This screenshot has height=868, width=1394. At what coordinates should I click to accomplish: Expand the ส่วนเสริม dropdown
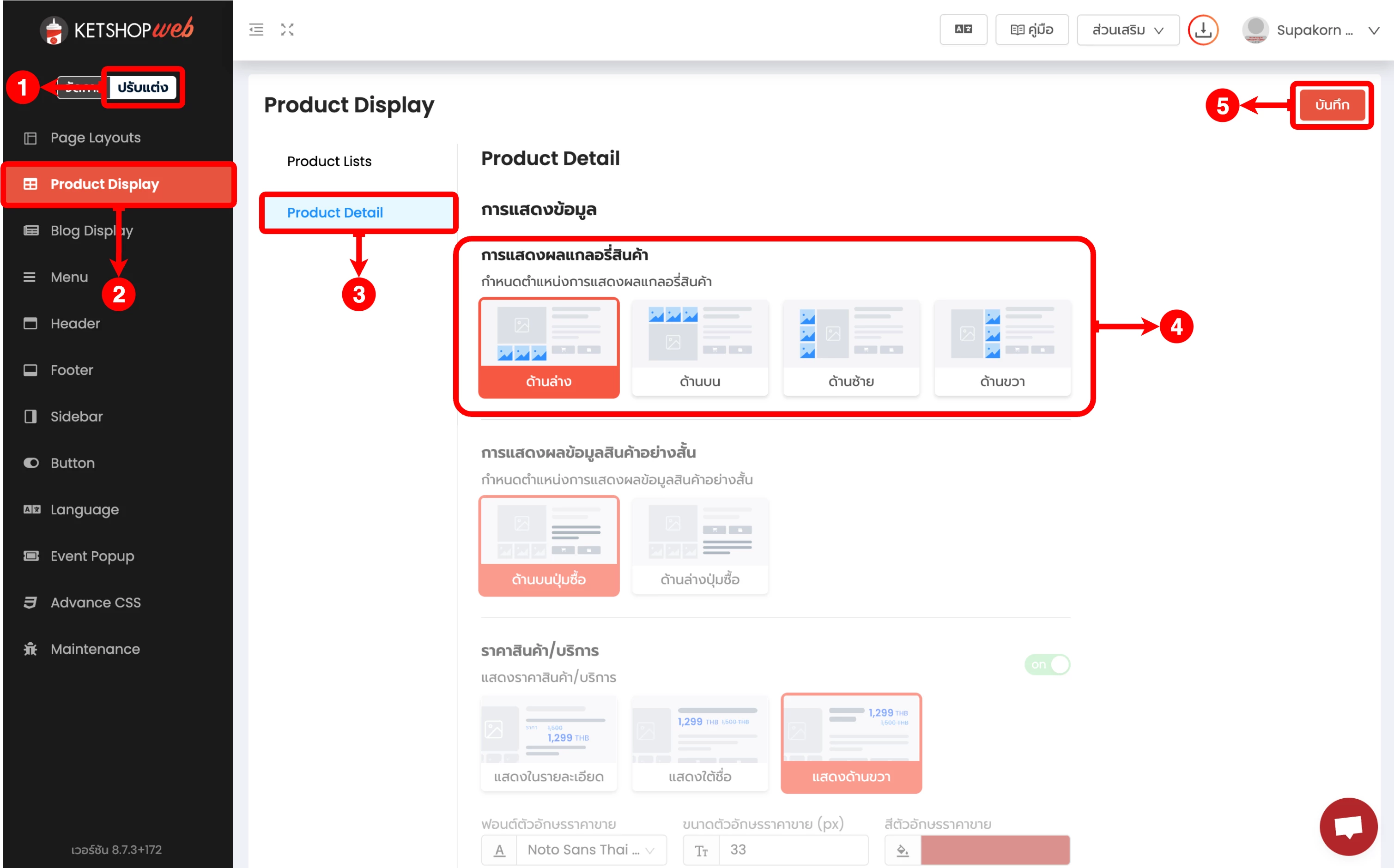click(x=1127, y=30)
